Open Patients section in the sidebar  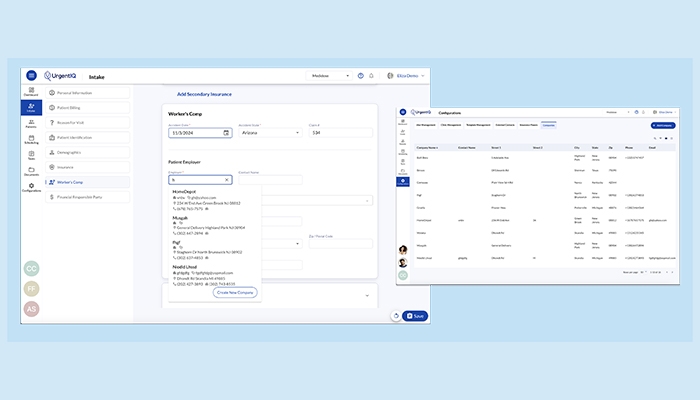pos(31,124)
